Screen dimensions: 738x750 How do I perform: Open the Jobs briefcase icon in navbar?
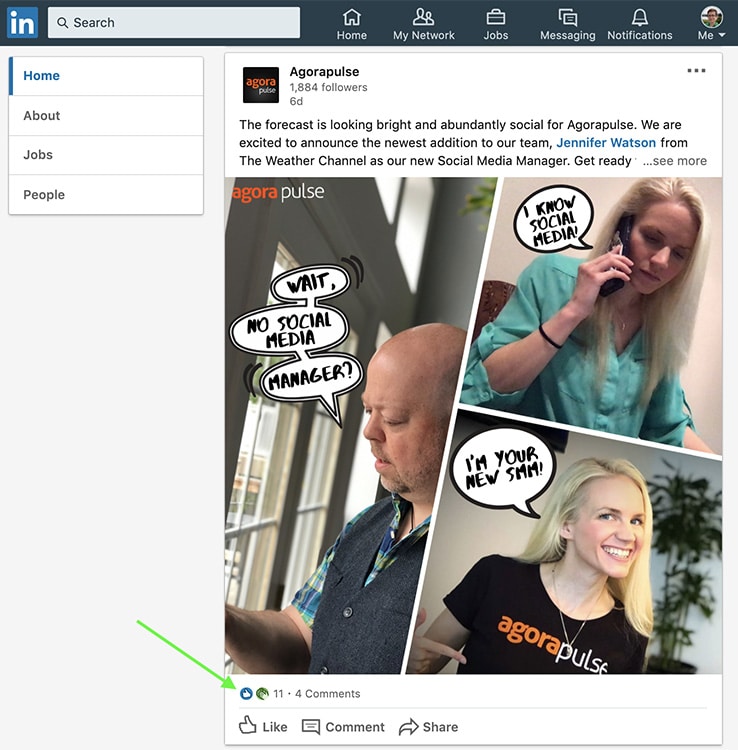(x=495, y=24)
